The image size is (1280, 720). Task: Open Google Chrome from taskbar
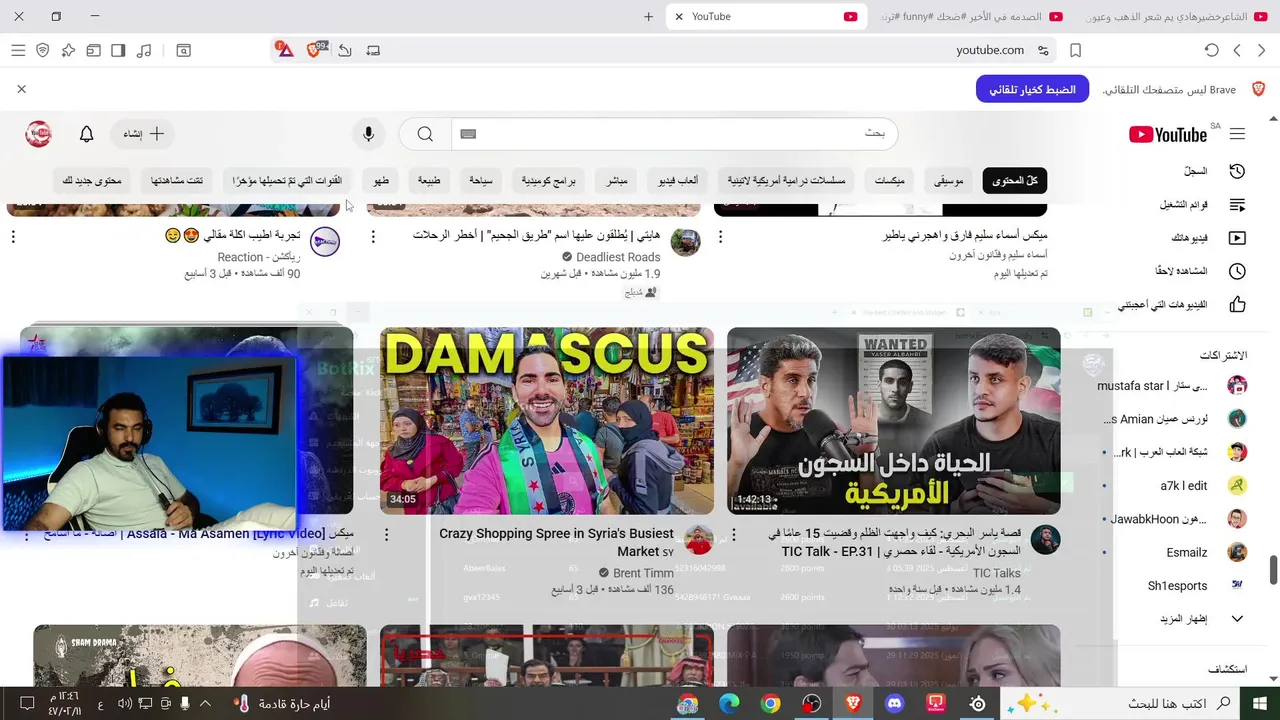click(770, 704)
